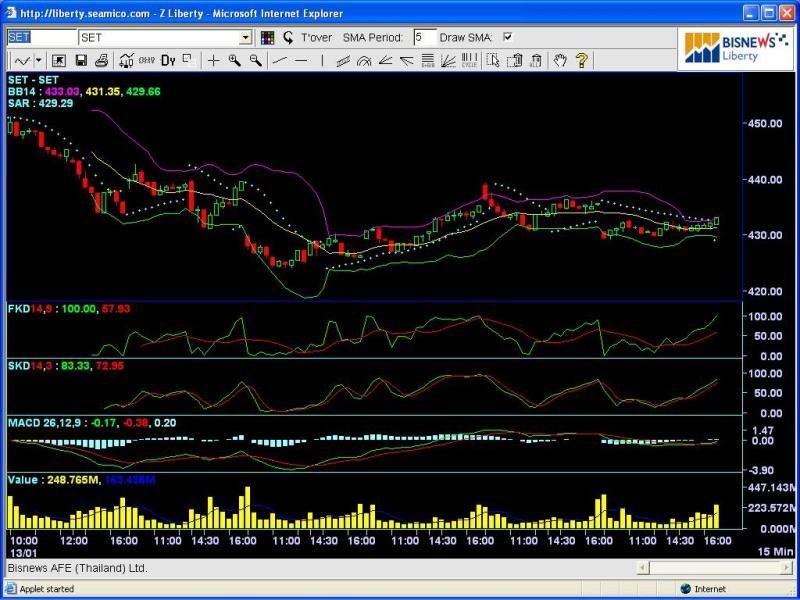This screenshot has height=600, width=800.
Task: Click the Value : 248.765M label
Action: [54, 480]
